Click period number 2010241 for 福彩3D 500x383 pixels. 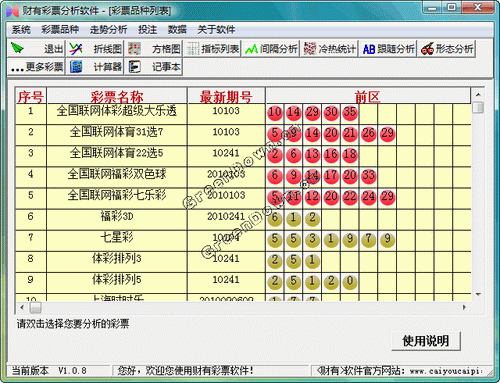(x=226, y=216)
